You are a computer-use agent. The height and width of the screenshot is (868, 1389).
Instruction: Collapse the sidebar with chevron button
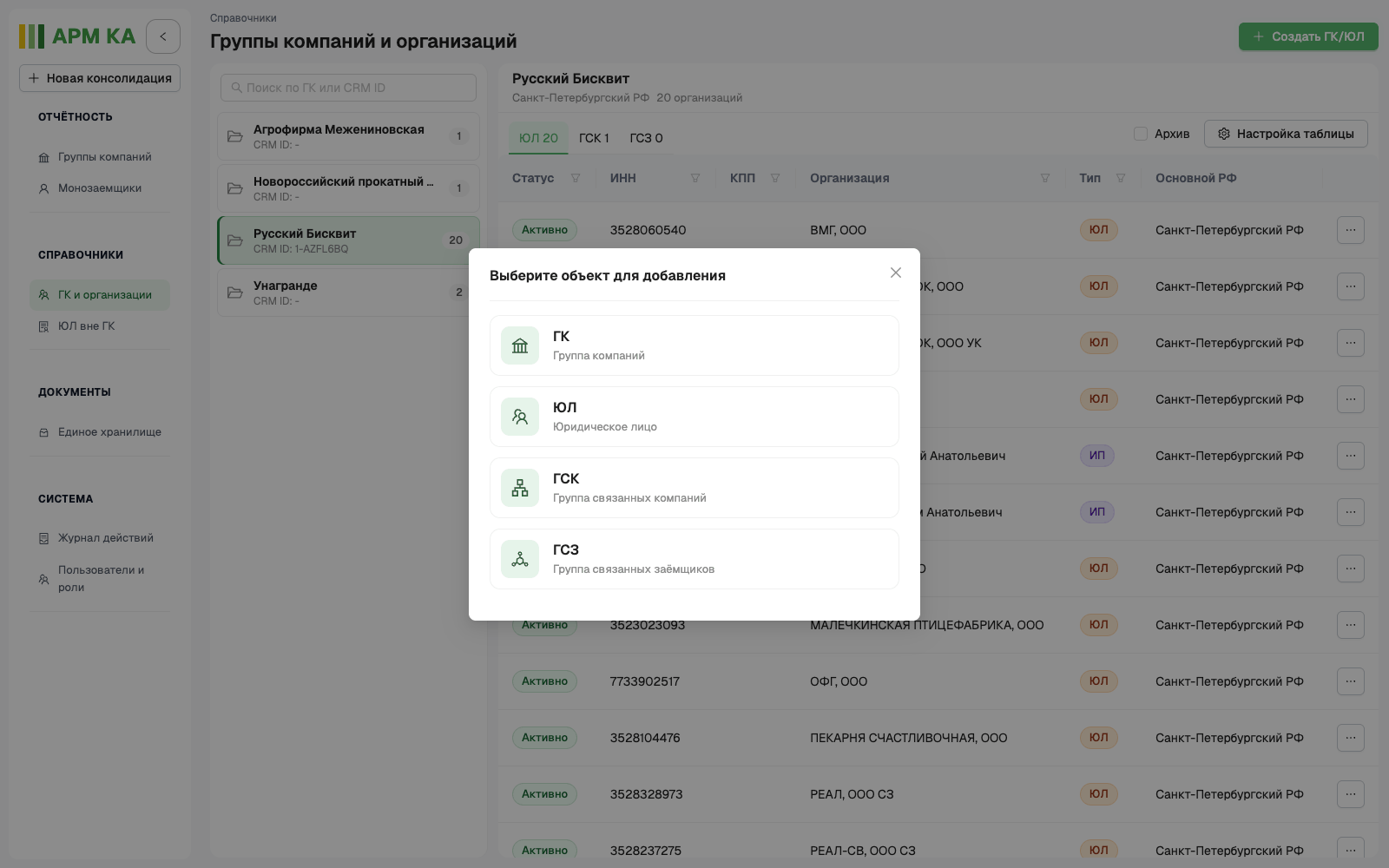coord(163,36)
